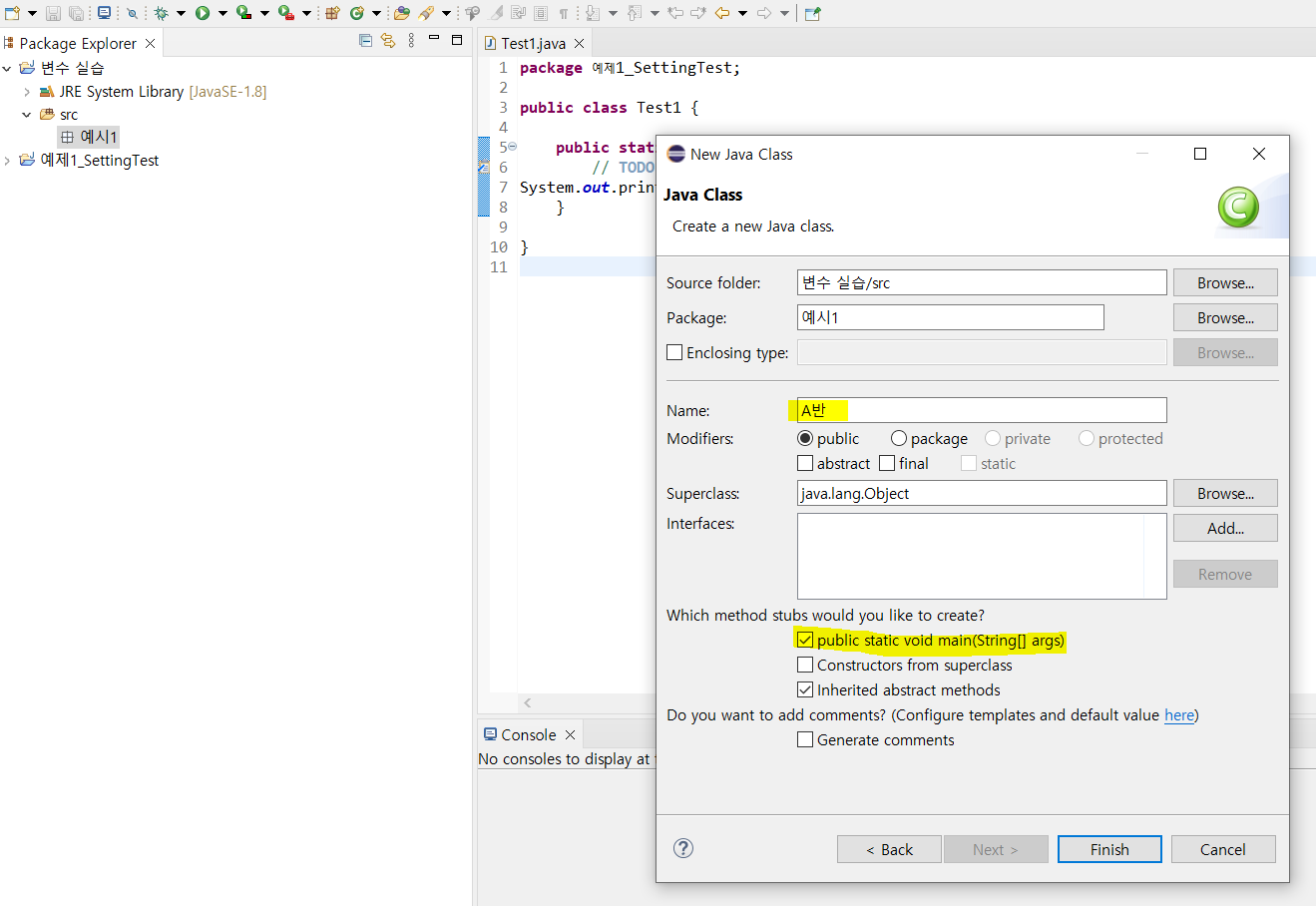Uncheck Inherited abstract methods checkbox
This screenshot has height=906, width=1316.
805,689
